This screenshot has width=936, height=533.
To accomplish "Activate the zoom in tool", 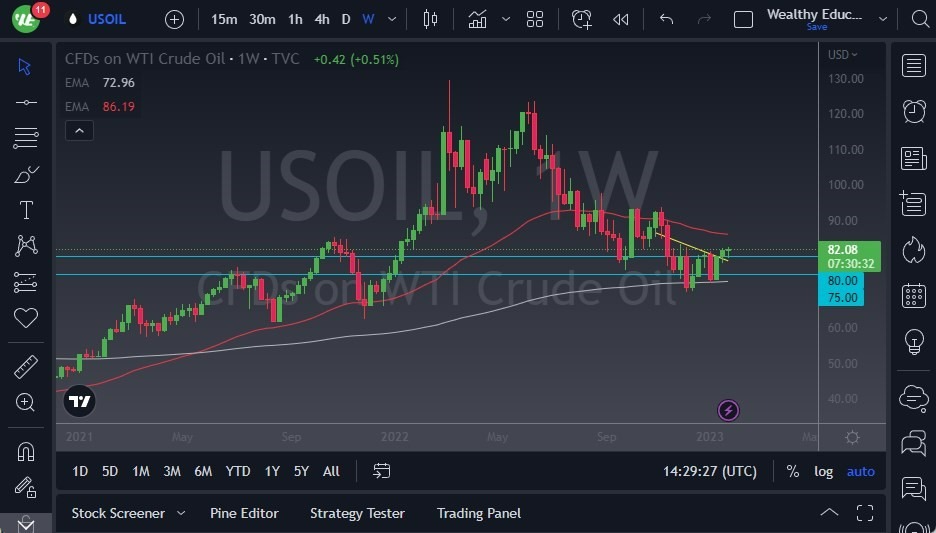I will (x=26, y=402).
